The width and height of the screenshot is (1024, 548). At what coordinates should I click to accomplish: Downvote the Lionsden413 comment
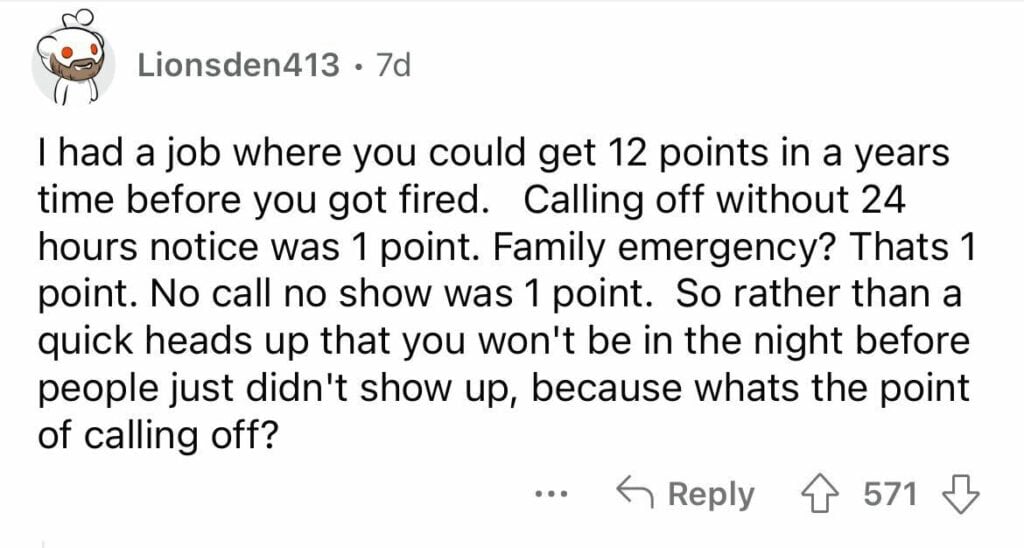pos(964,494)
